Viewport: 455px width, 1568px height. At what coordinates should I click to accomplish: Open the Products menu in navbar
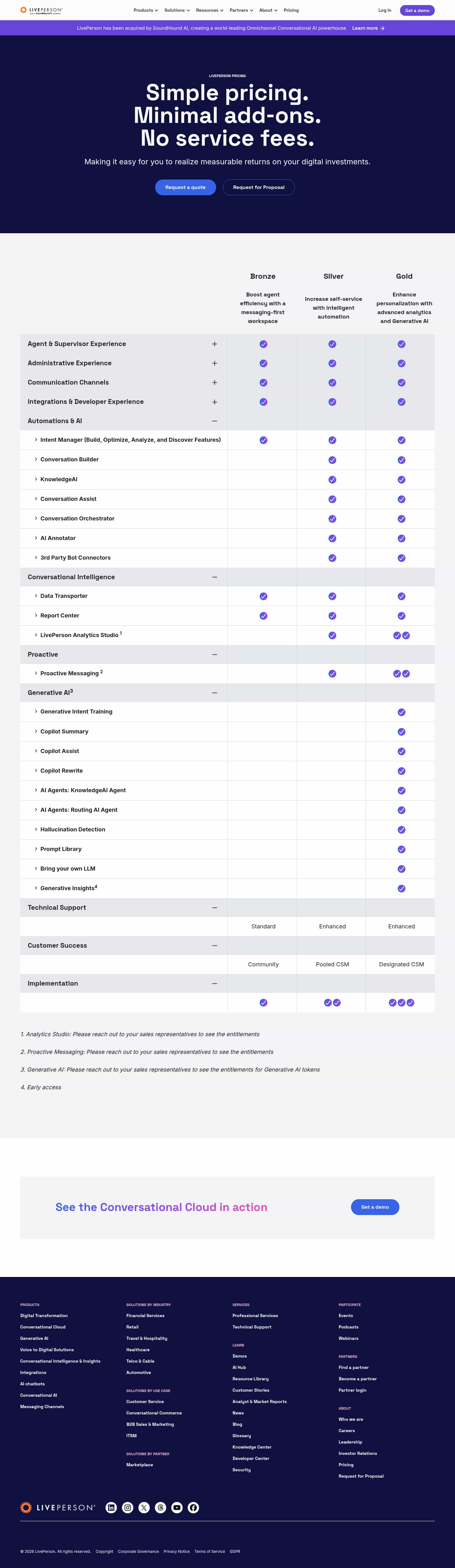[146, 10]
